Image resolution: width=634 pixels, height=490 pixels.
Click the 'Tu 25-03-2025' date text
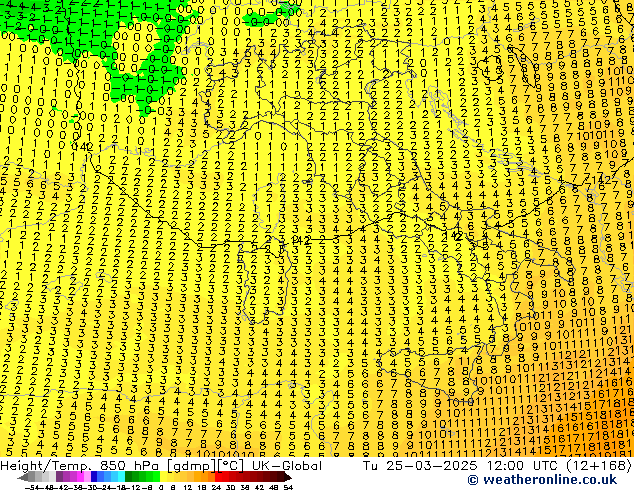tap(419, 466)
